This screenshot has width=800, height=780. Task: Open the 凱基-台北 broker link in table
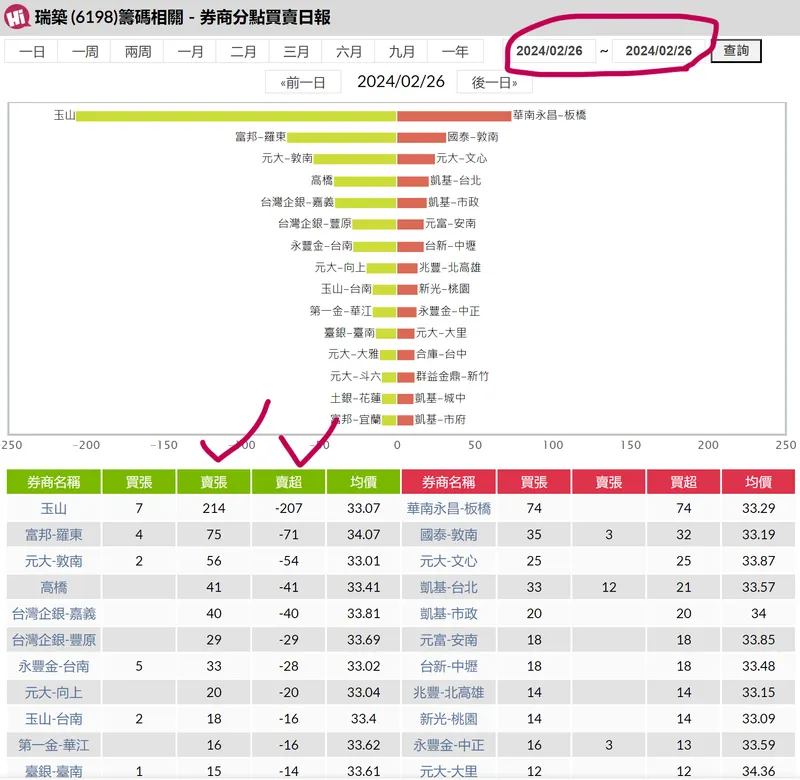point(448,588)
